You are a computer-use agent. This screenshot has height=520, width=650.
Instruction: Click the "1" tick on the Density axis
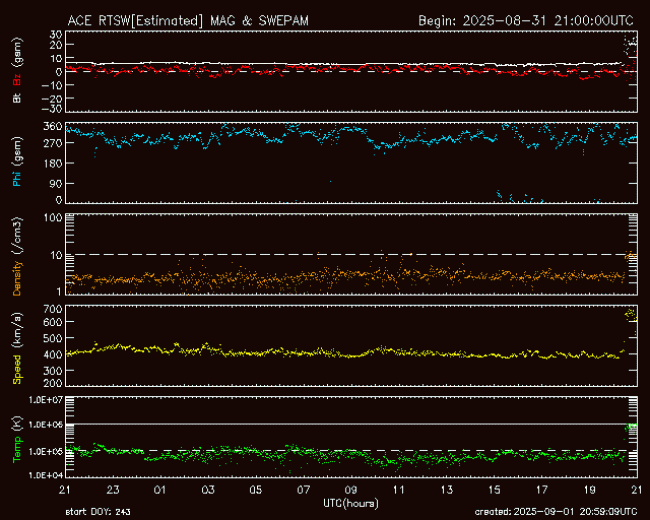[59, 292]
